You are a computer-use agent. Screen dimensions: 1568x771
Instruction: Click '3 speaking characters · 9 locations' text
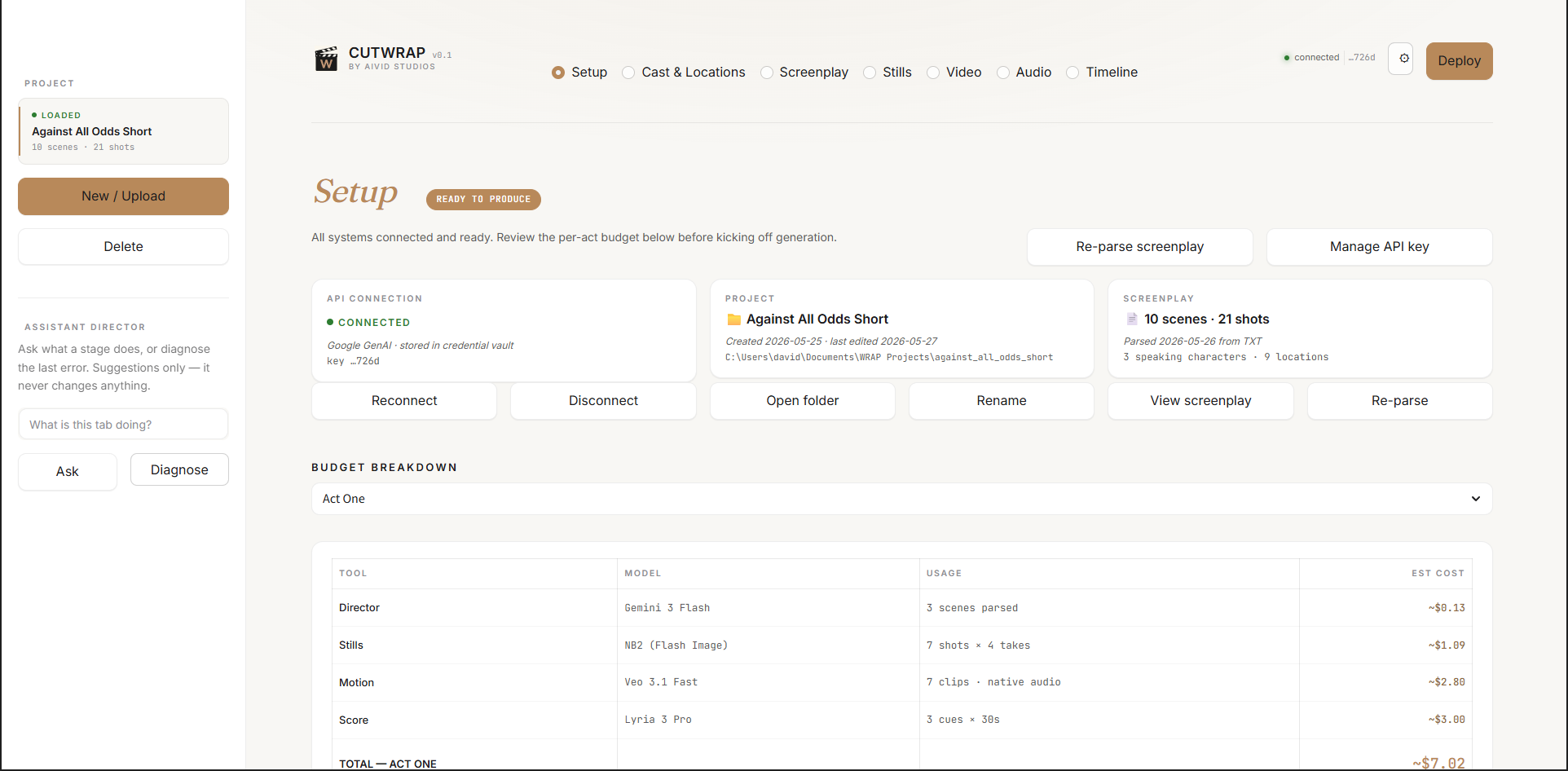[x=1226, y=358]
